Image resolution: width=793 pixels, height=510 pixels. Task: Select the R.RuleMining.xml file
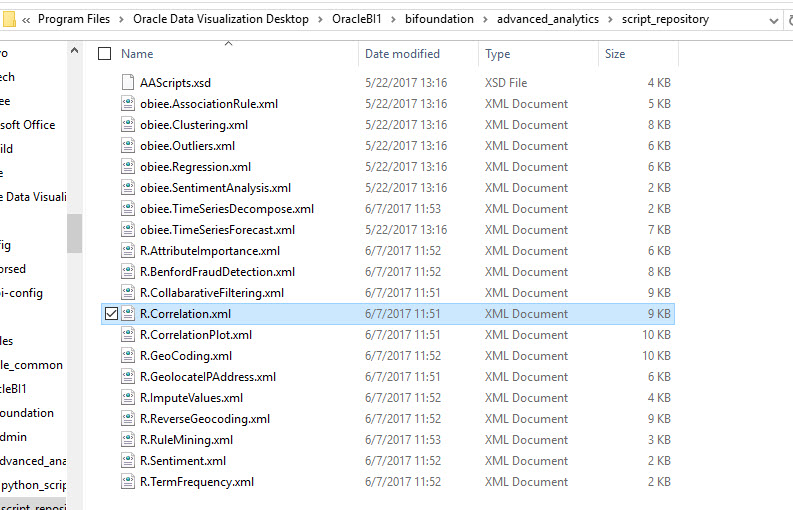click(186, 440)
